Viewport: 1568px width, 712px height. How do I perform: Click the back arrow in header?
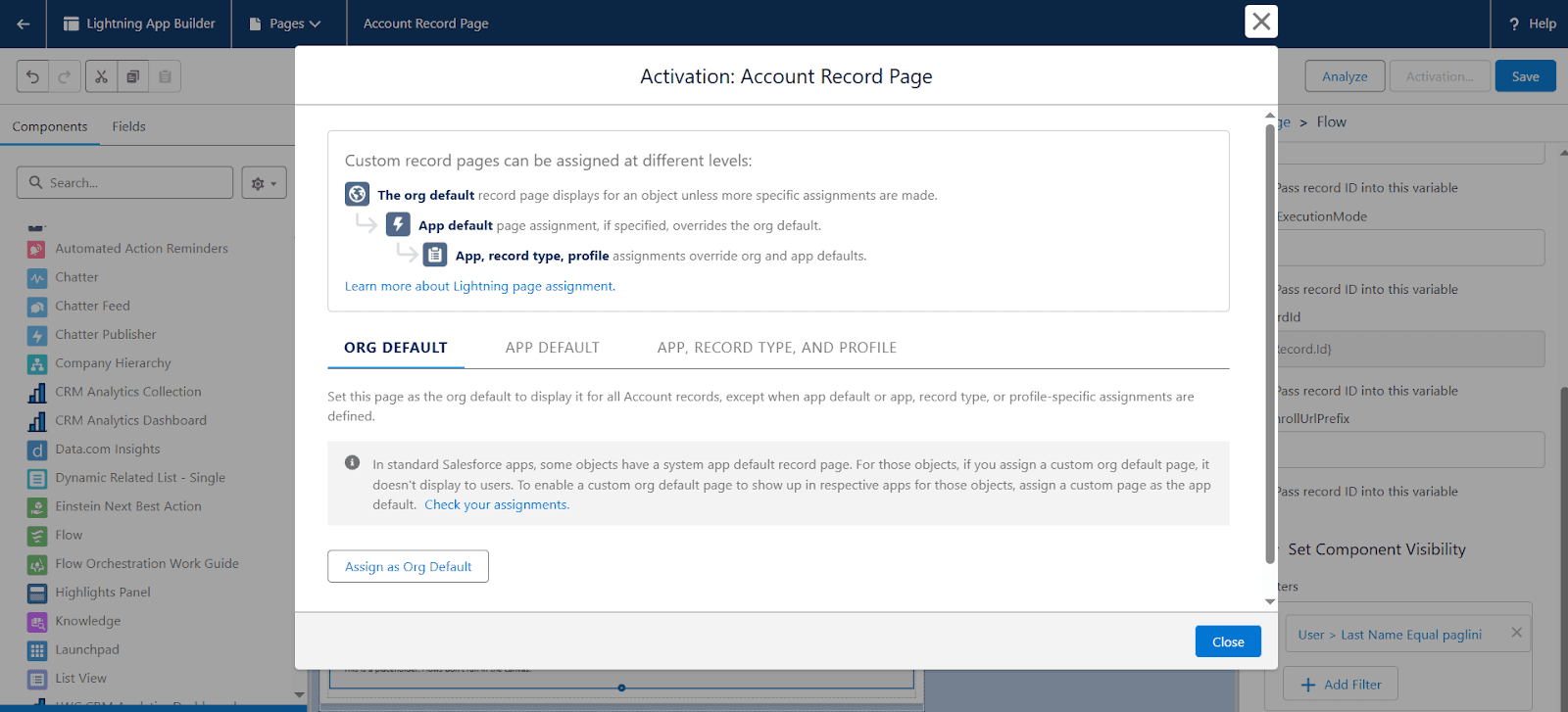(23, 24)
